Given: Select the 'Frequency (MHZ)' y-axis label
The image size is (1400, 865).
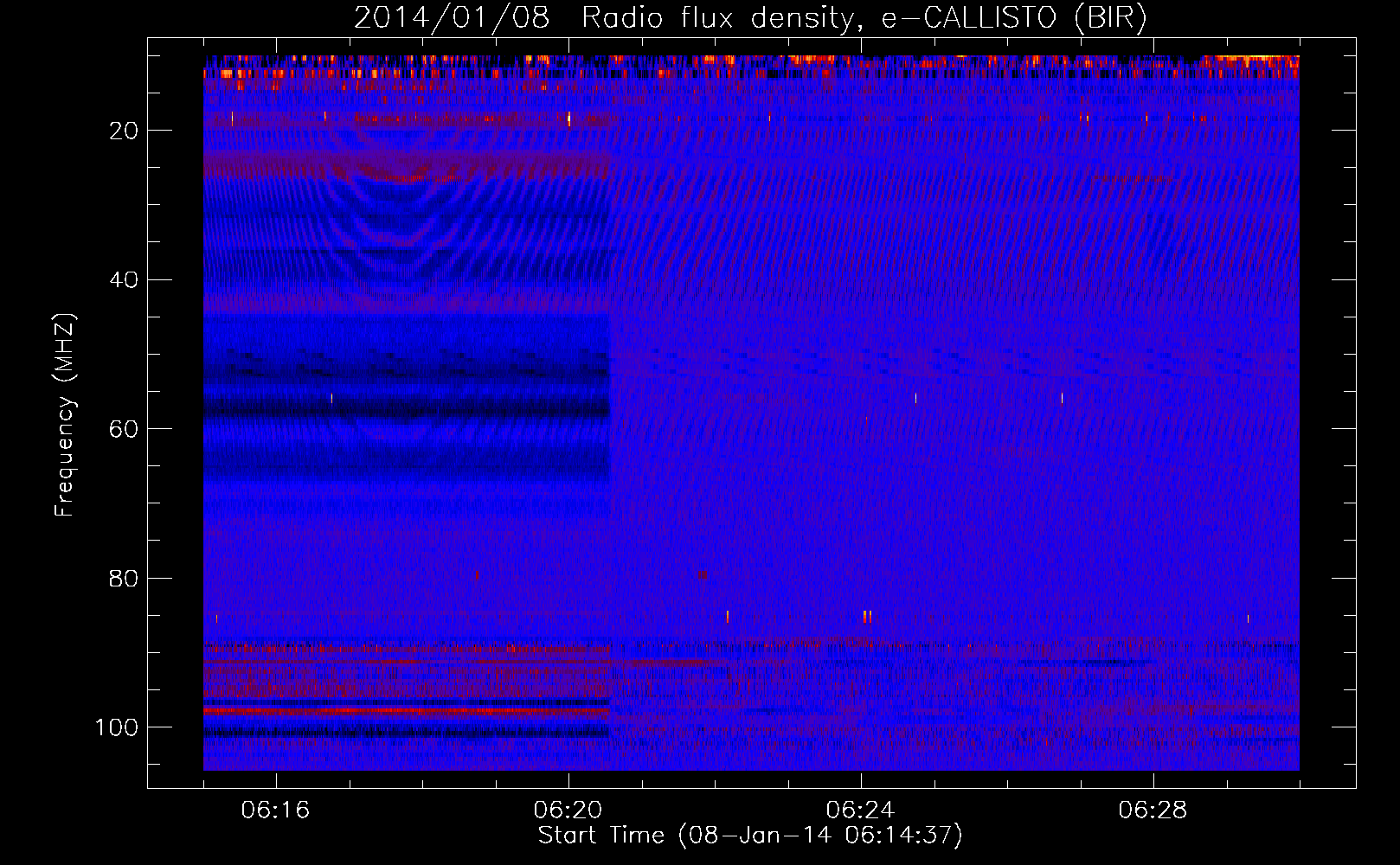Looking at the screenshot, I should tap(65, 415).
